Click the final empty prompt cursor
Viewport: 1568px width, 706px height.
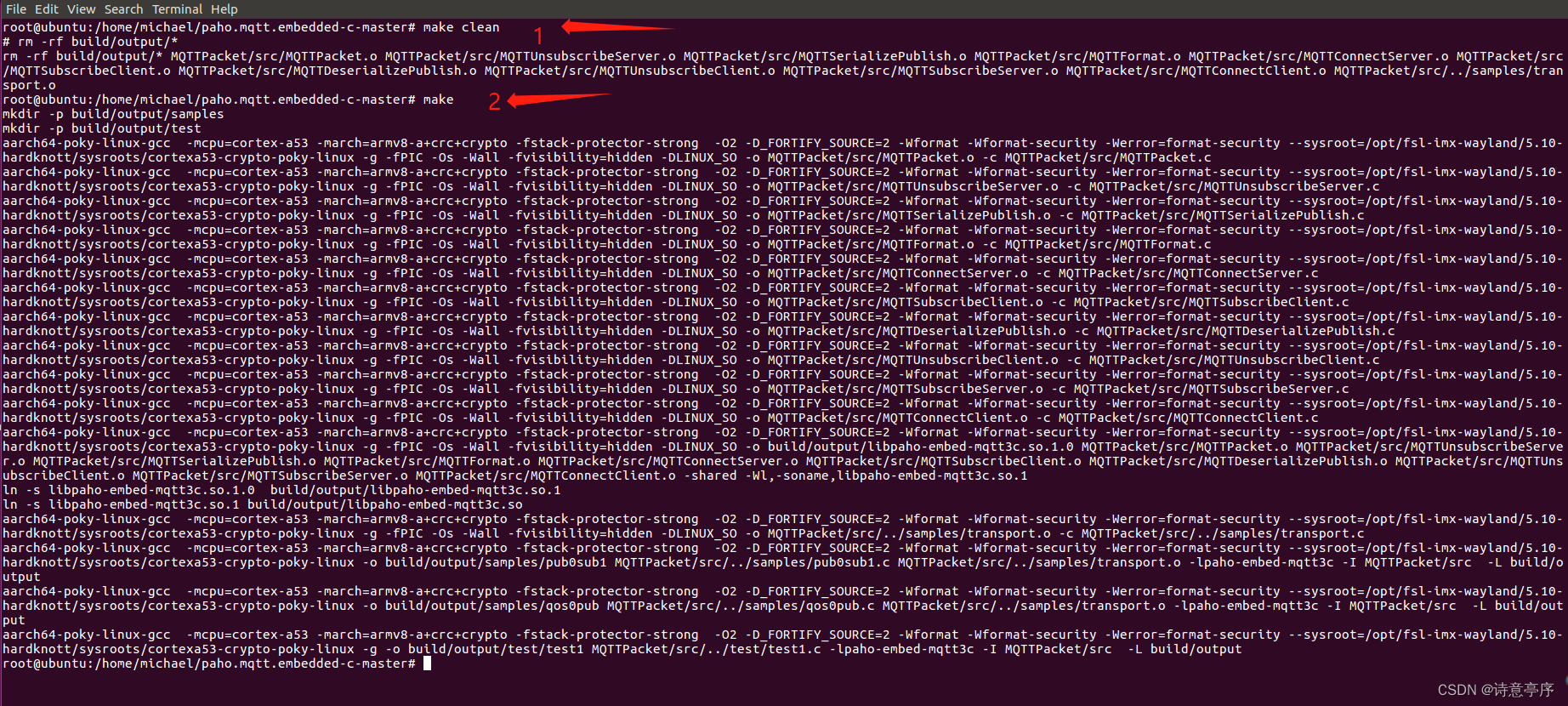pos(427,663)
